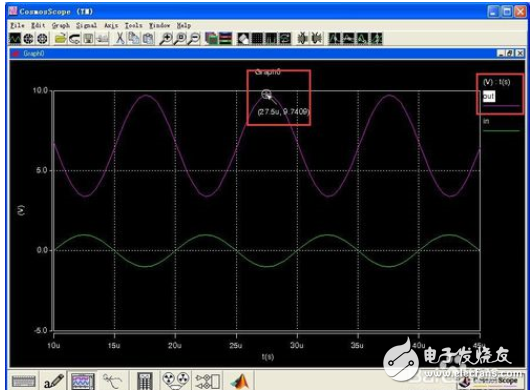Click the waveform calculator icon

tap(145, 382)
